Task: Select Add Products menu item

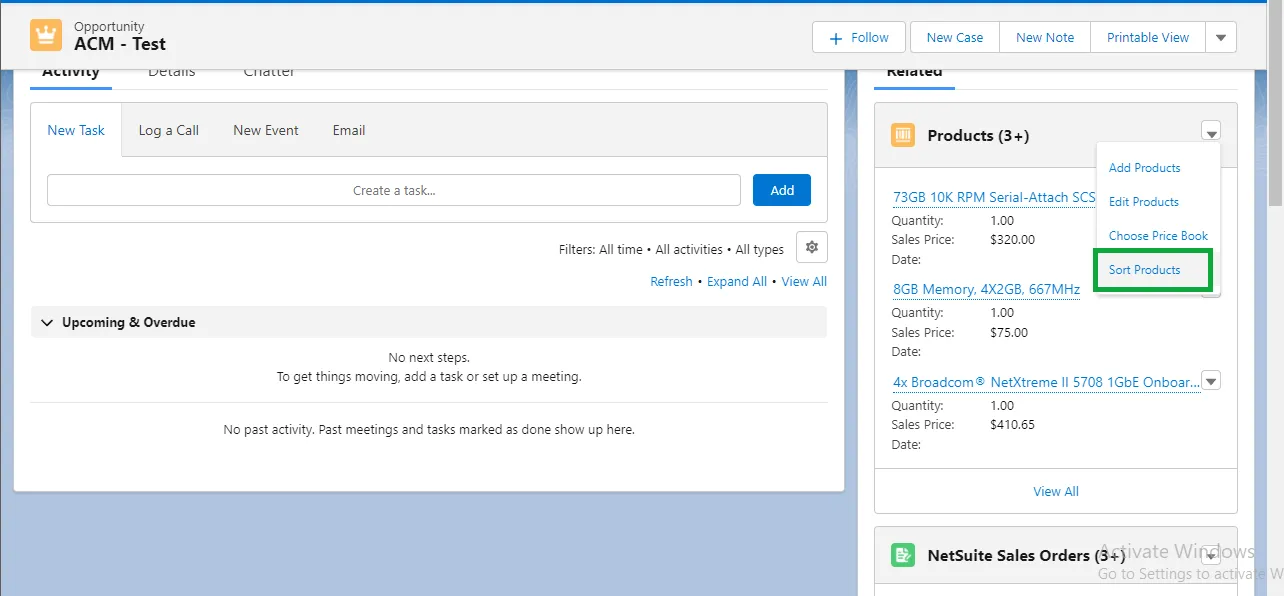Action: coord(1144,168)
